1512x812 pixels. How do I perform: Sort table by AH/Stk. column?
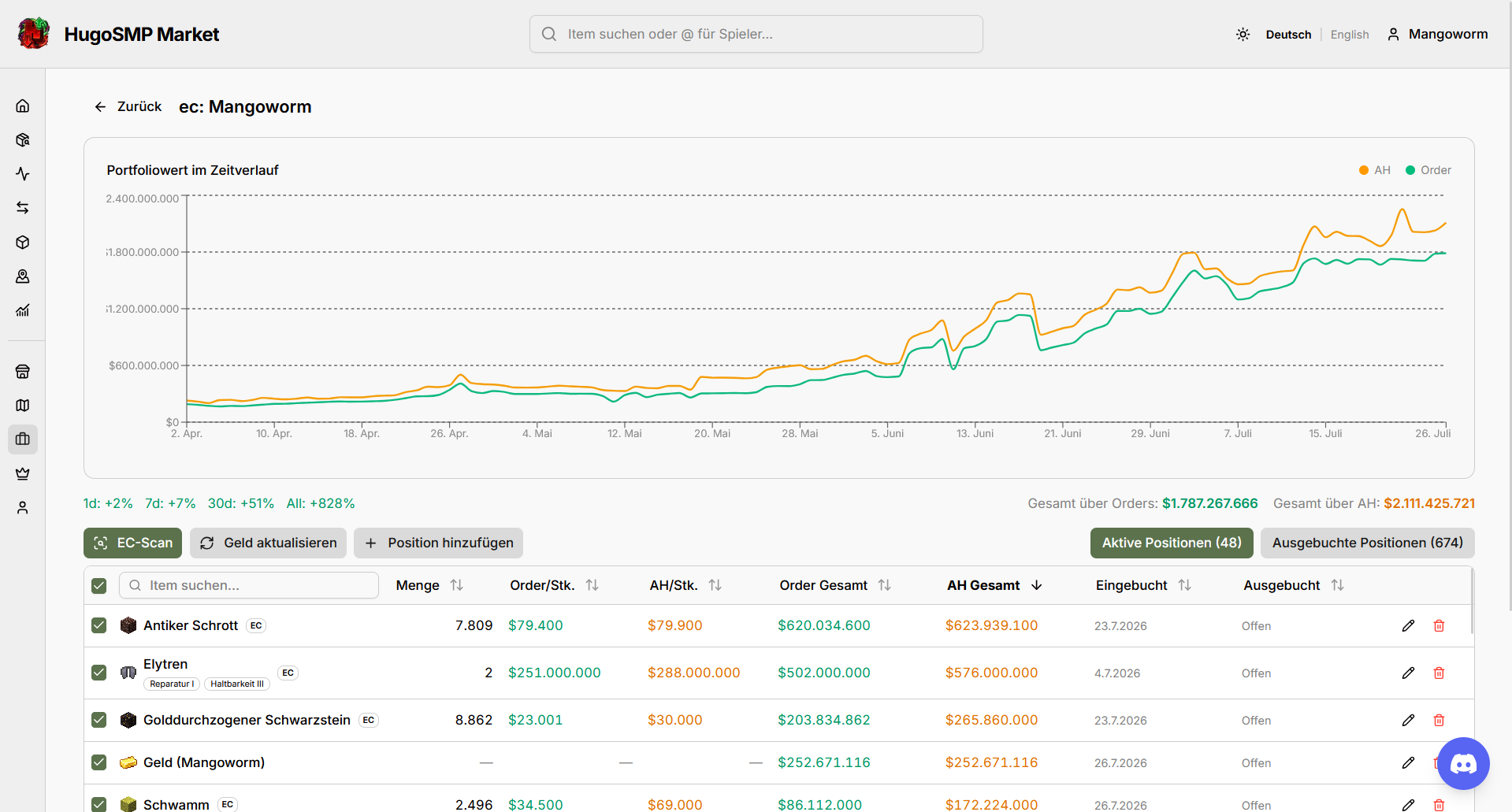tap(685, 586)
